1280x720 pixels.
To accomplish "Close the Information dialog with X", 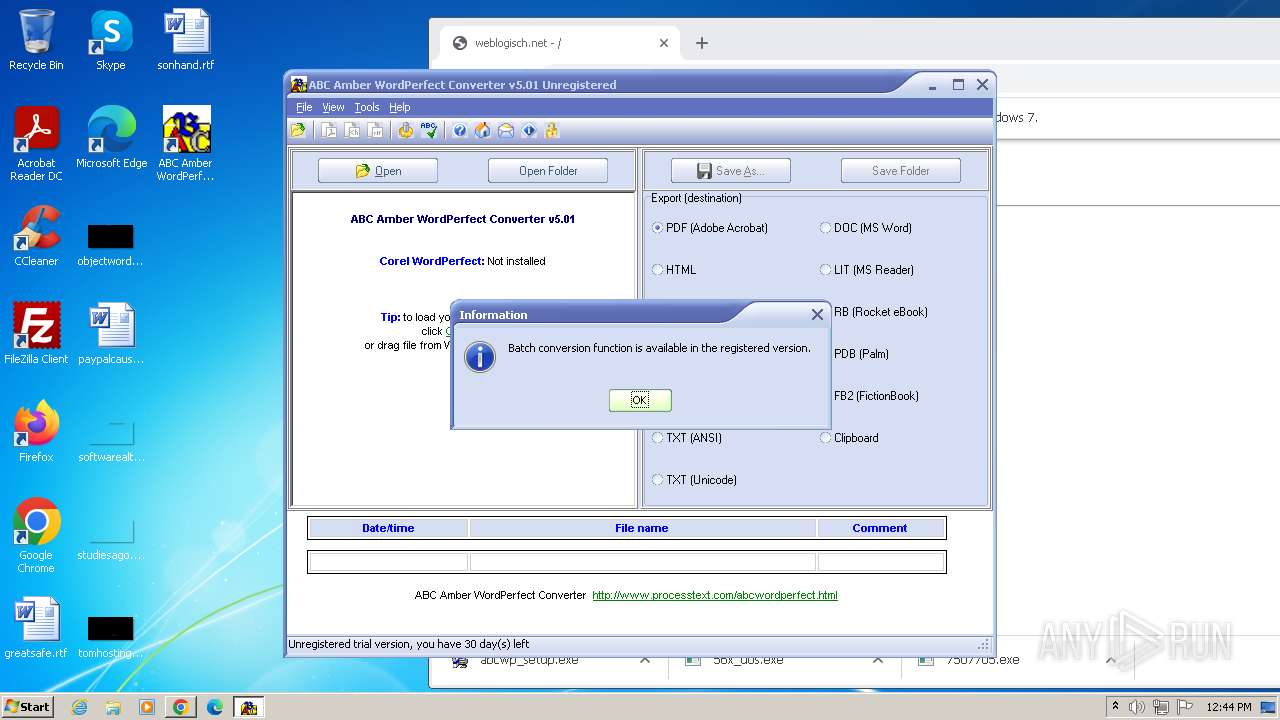I will [x=817, y=314].
